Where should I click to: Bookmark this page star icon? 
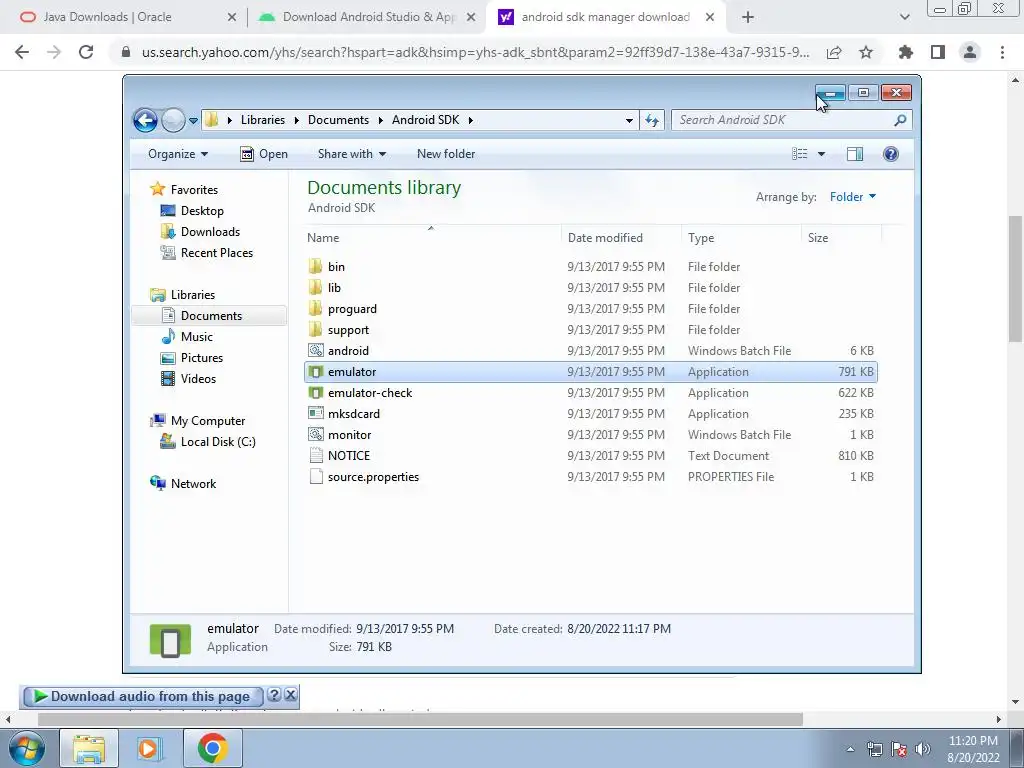pyautogui.click(x=866, y=52)
